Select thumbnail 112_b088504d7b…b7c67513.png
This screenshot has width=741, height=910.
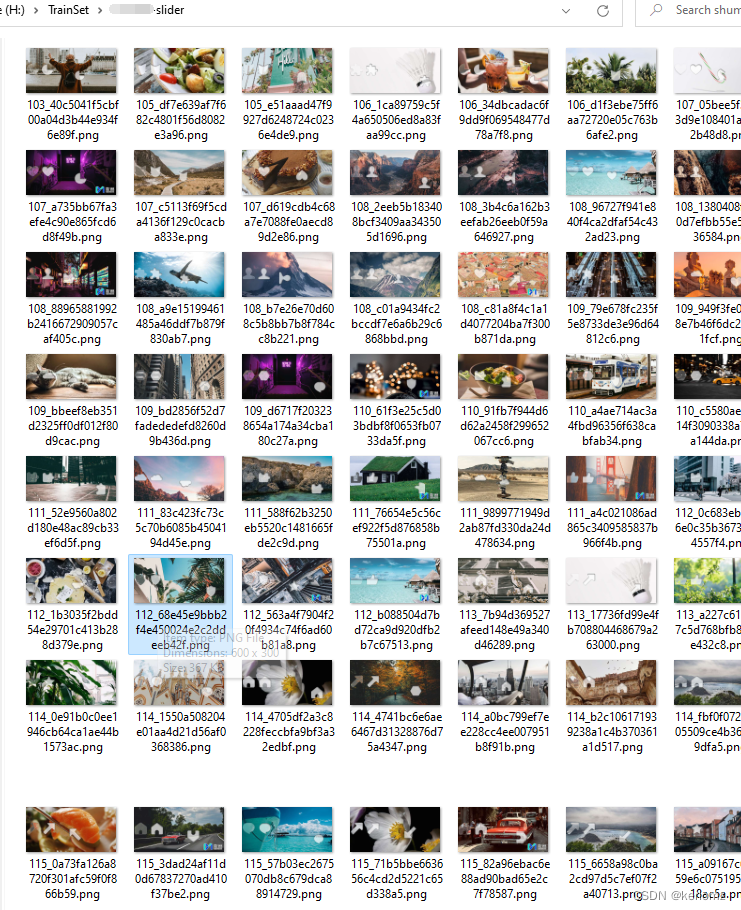point(395,581)
